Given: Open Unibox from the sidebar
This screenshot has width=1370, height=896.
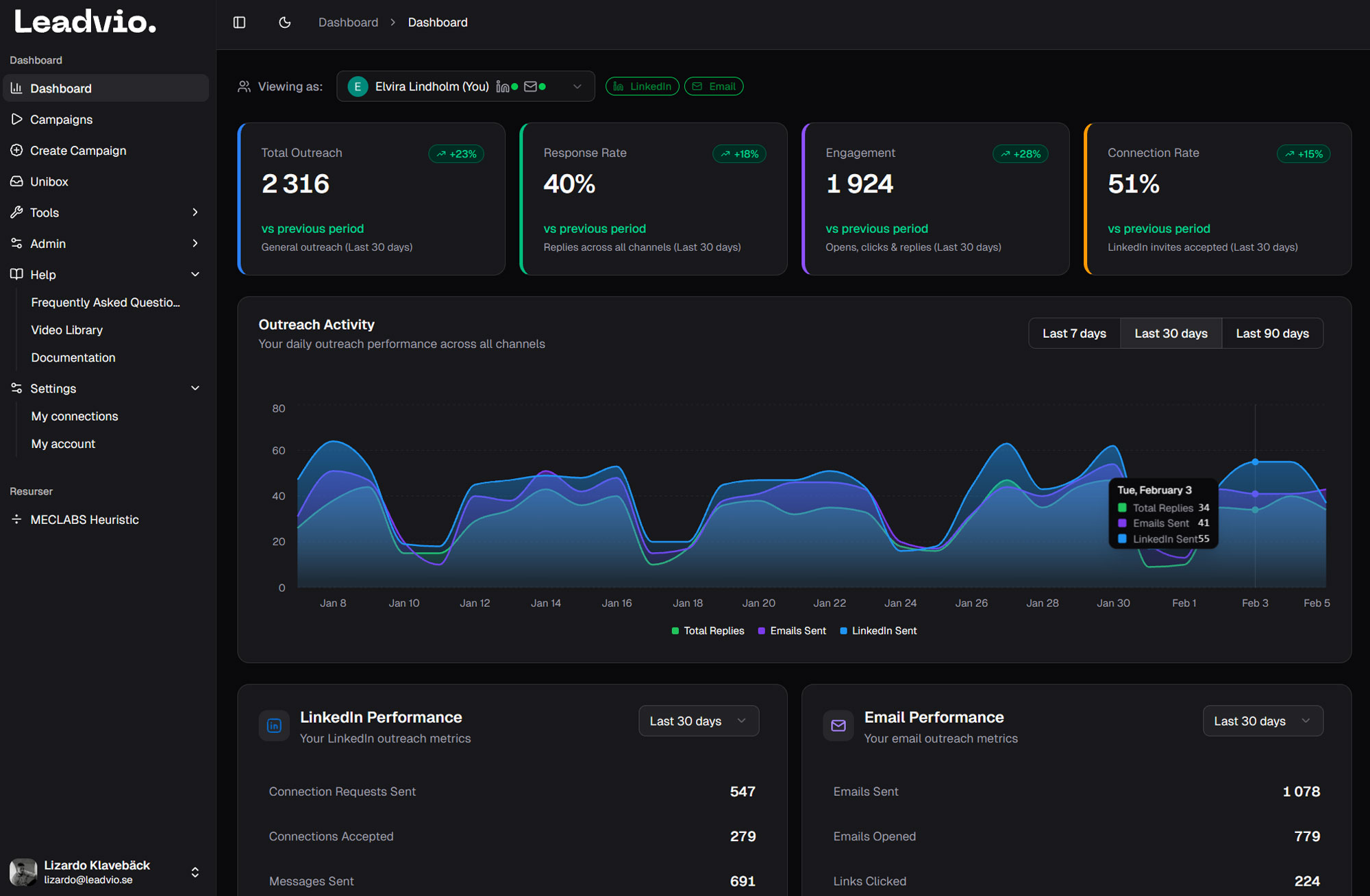Looking at the screenshot, I should (x=49, y=181).
